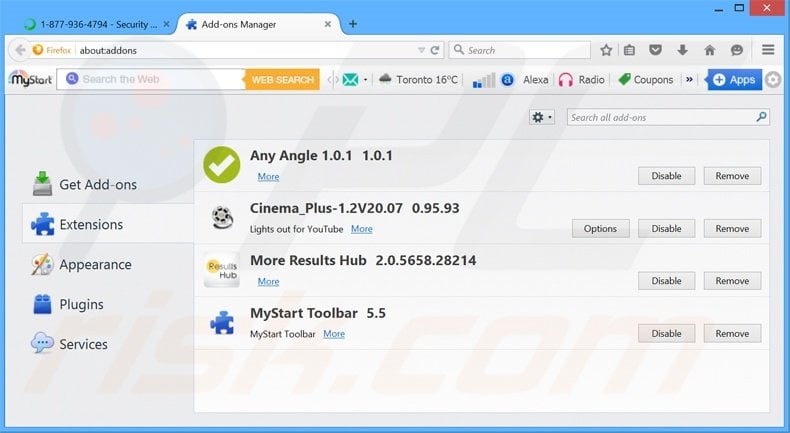The width and height of the screenshot is (790, 433).
Task: Click the WEB SEARCH button
Action: [x=283, y=79]
